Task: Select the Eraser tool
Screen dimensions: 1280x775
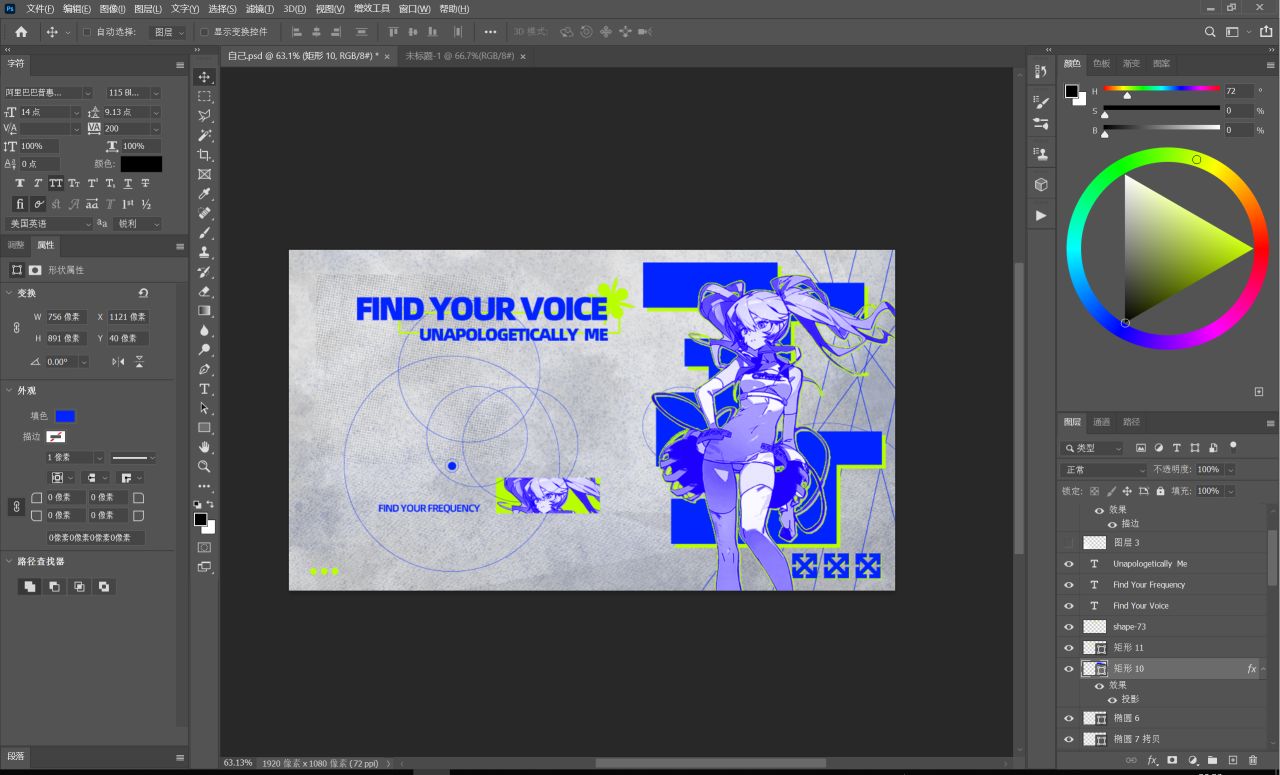Action: [204, 291]
